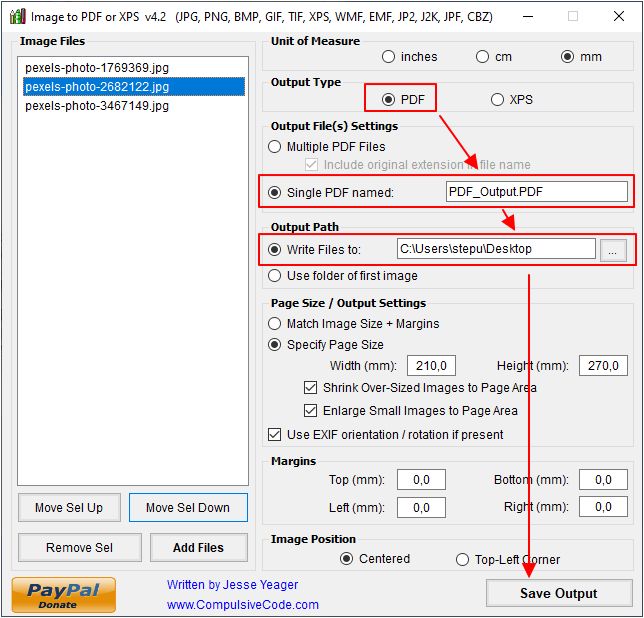Select Multiple PDF Files option
The image size is (644, 618).
coord(274,147)
